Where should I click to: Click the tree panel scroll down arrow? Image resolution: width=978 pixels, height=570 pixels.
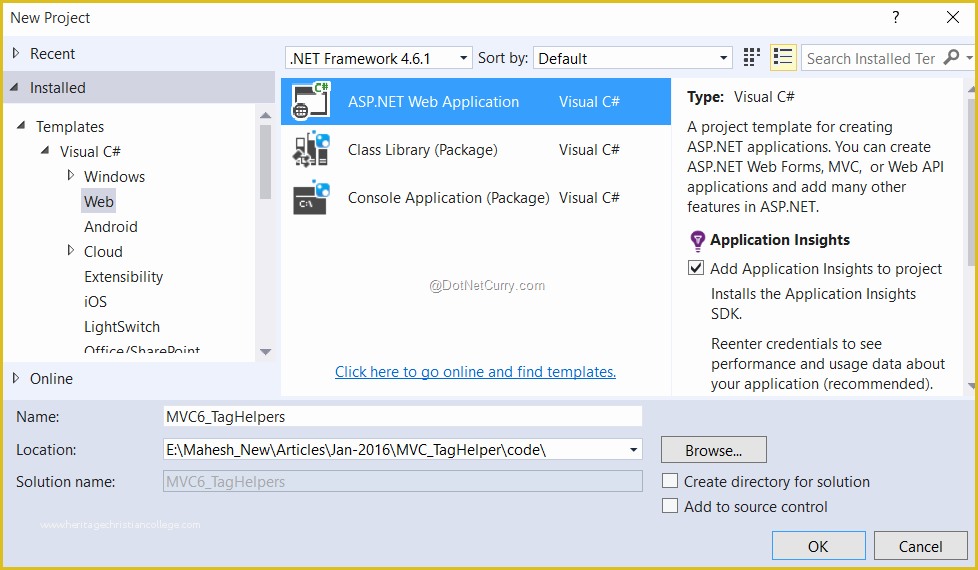[x=265, y=352]
